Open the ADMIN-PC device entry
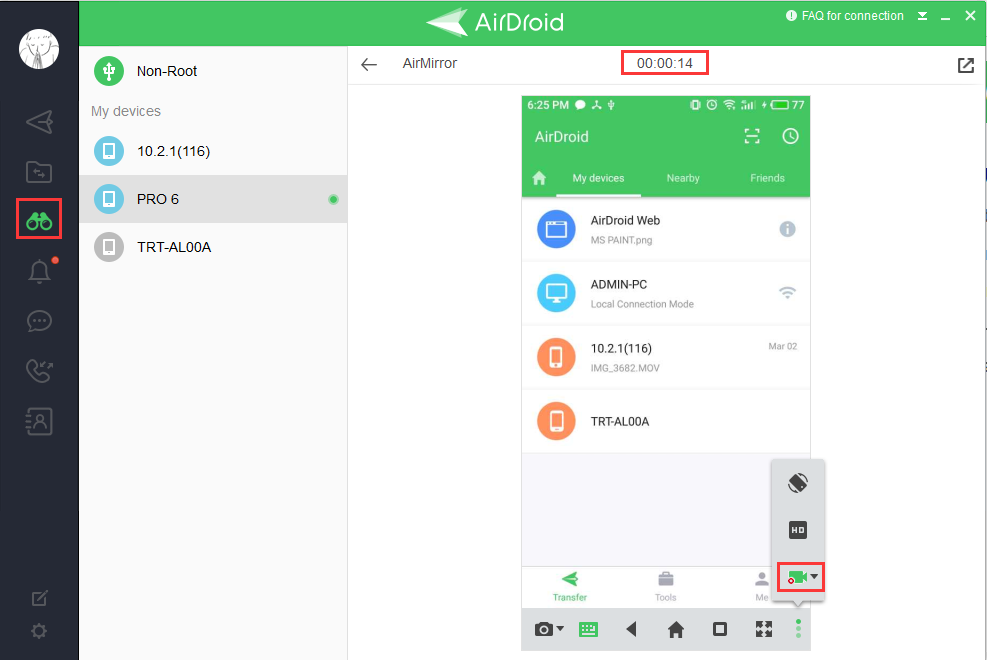Screen dimensions: 987x660 tap(666, 293)
